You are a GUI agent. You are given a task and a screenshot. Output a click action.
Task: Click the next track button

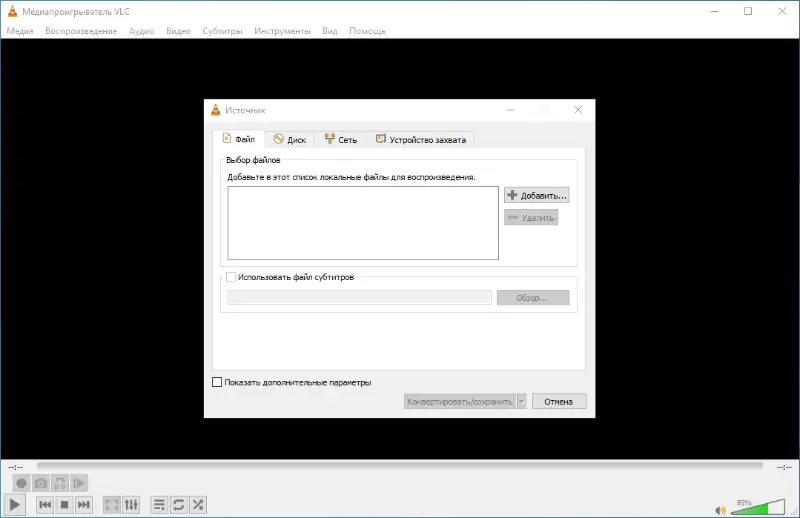pos(84,505)
